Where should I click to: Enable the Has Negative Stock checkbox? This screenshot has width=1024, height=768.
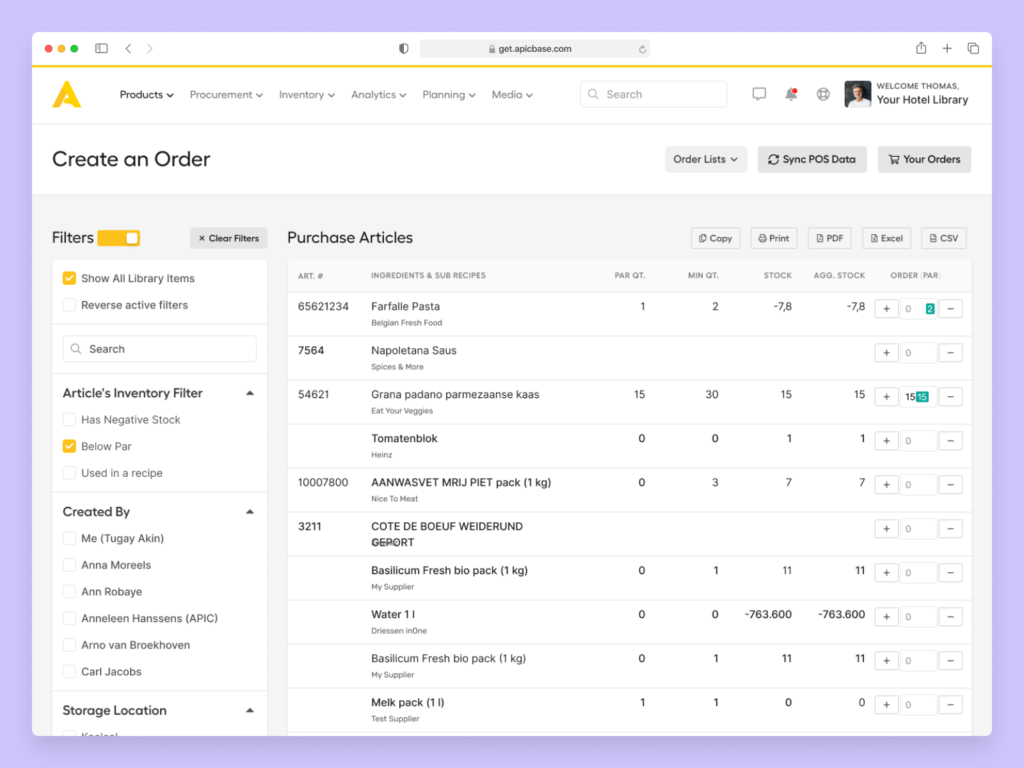tap(69, 420)
